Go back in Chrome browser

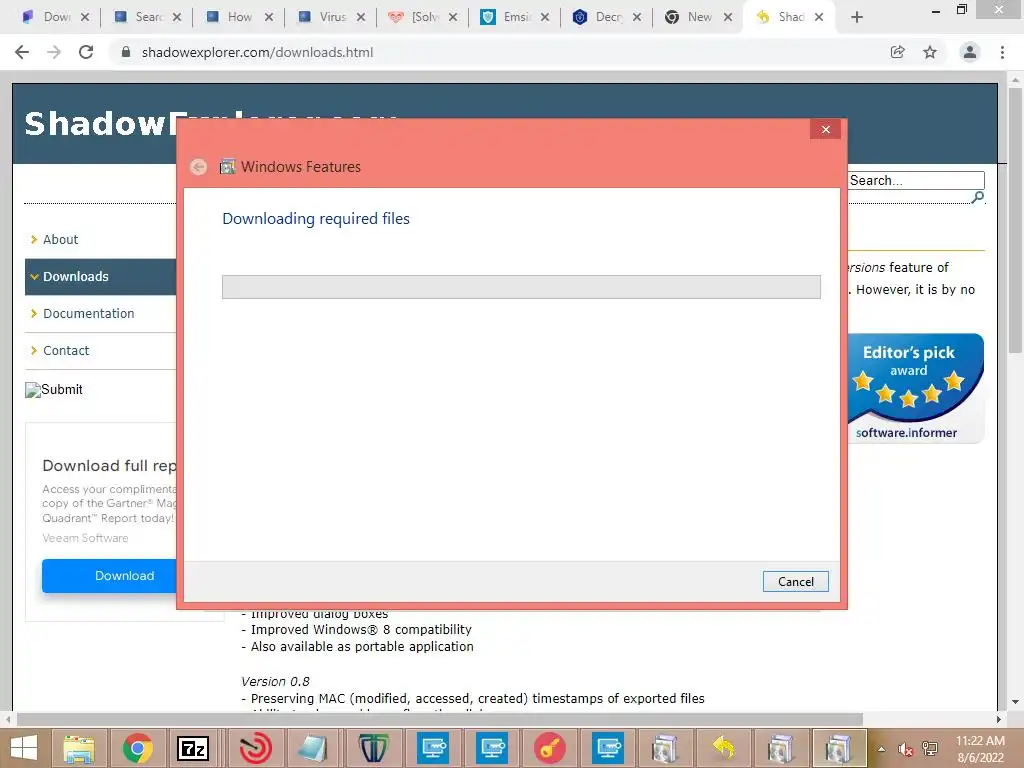coord(22,52)
